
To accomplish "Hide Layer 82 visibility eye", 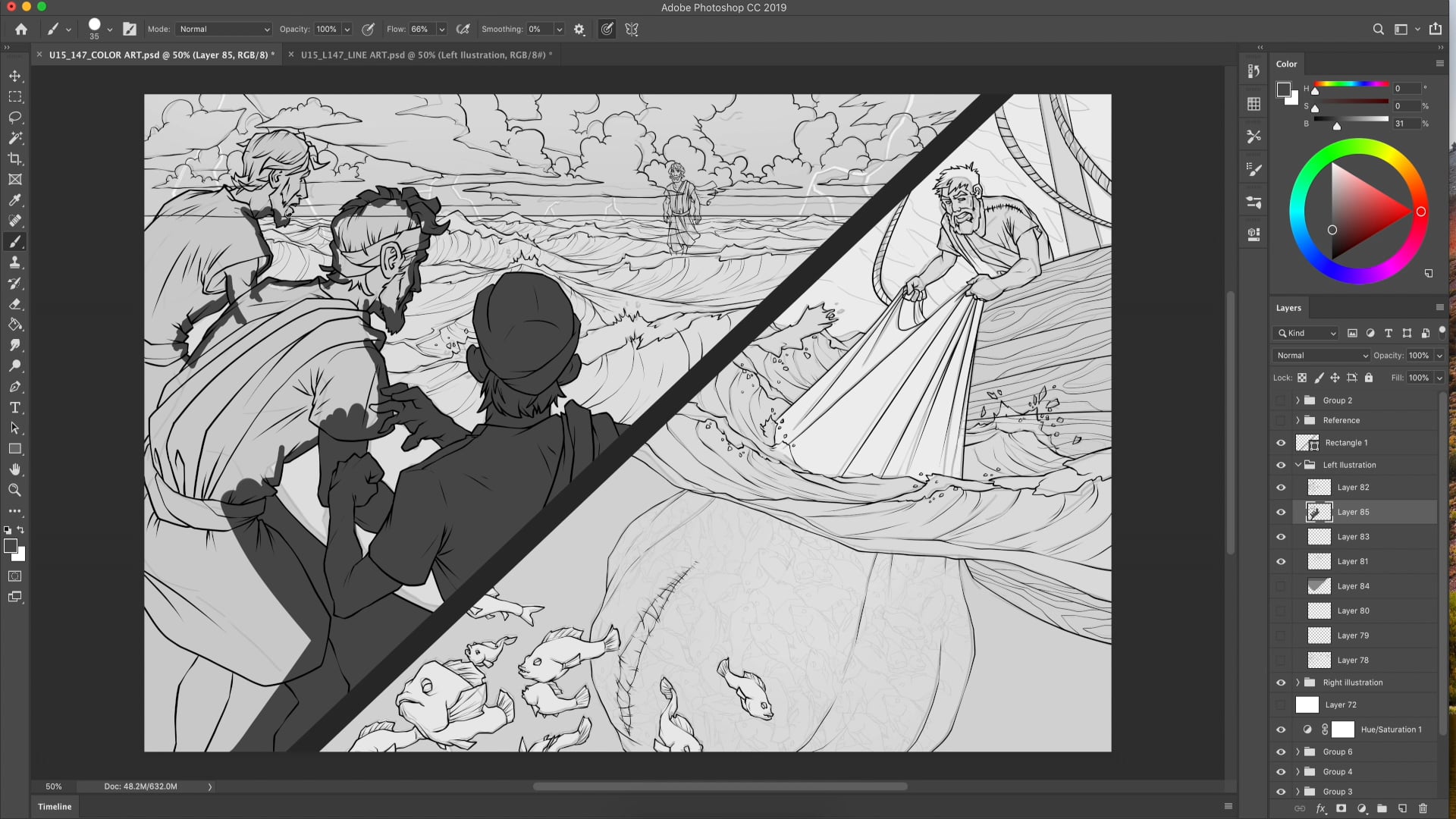I will pyautogui.click(x=1281, y=488).
